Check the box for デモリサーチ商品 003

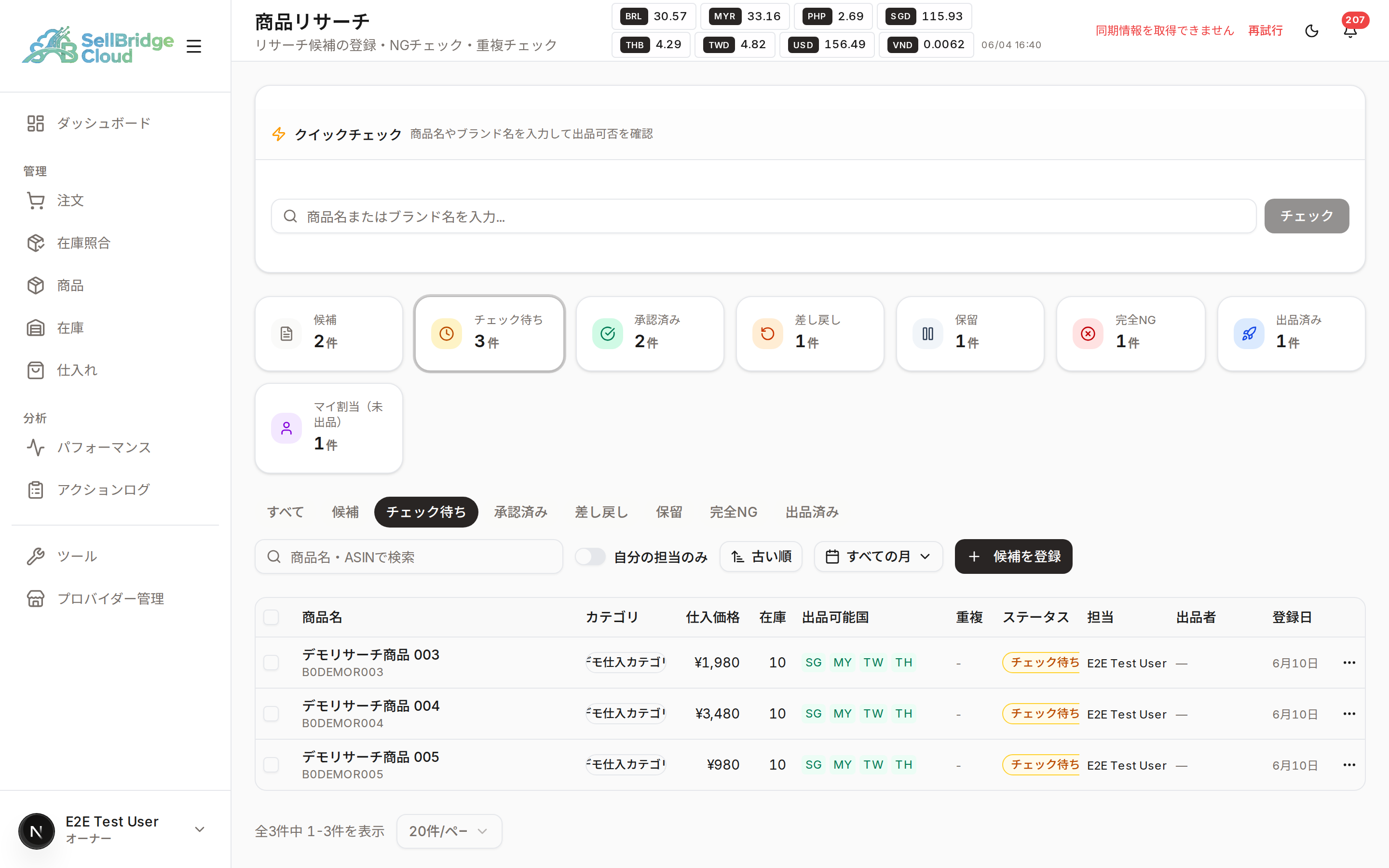(271, 663)
